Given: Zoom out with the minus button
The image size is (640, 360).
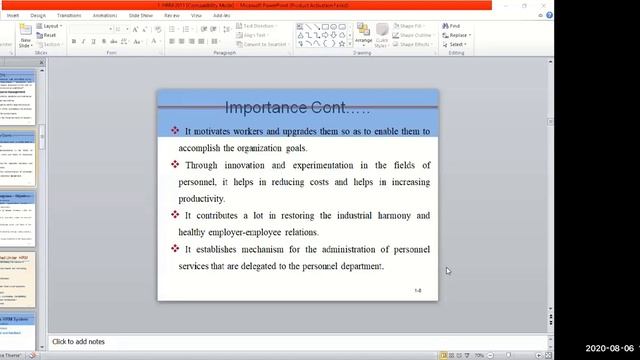Looking at the screenshot, I should (x=491, y=356).
